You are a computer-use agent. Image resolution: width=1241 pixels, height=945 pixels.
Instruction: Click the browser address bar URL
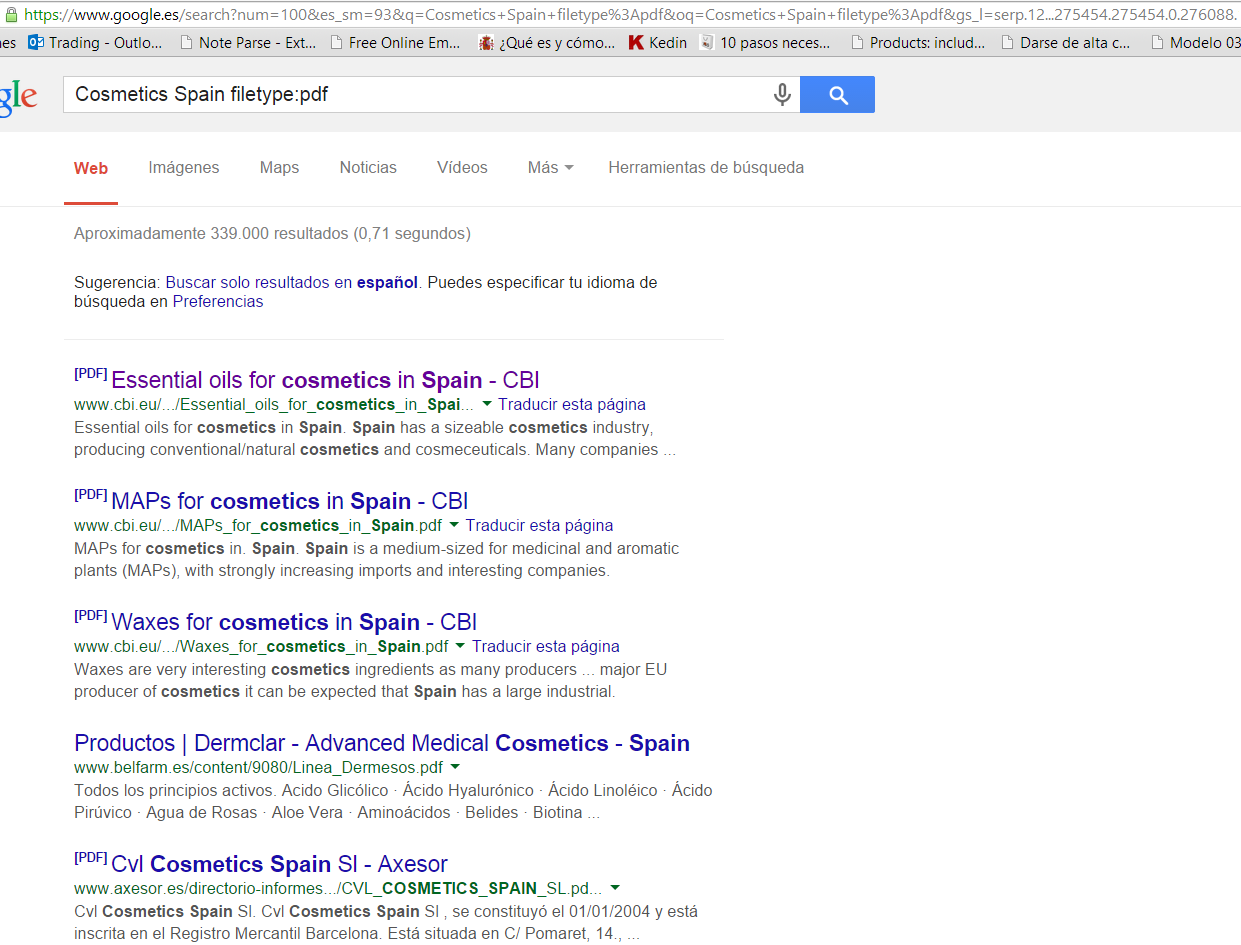click(630, 15)
